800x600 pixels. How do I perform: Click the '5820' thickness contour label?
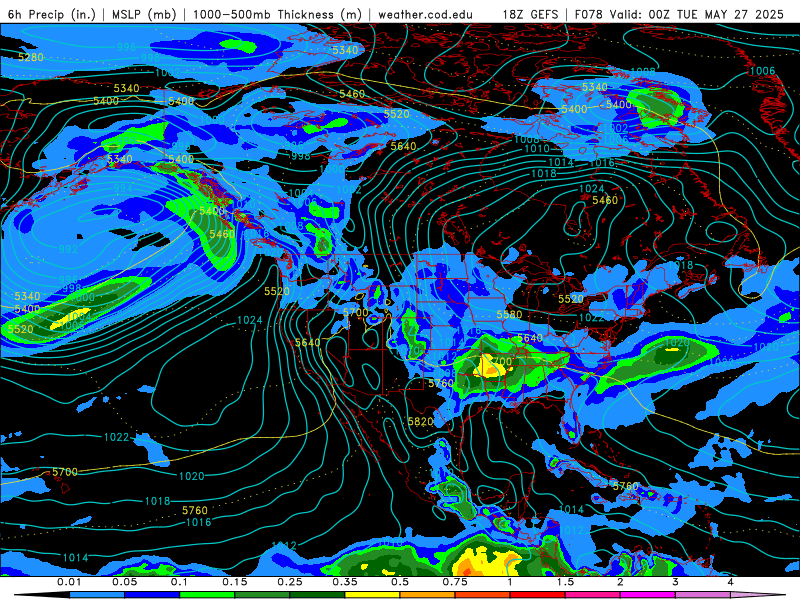(x=421, y=421)
